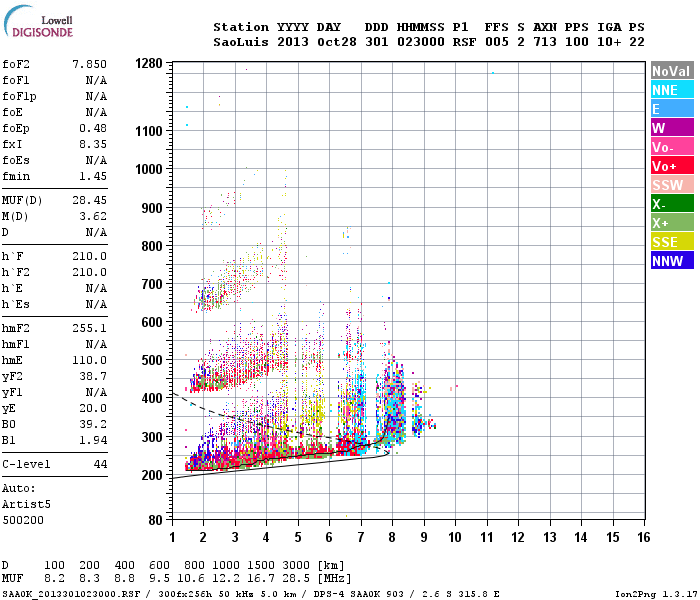Screen dimensions: 700x600
Task: Click the 500 height axis label
Action: [x=152, y=360]
